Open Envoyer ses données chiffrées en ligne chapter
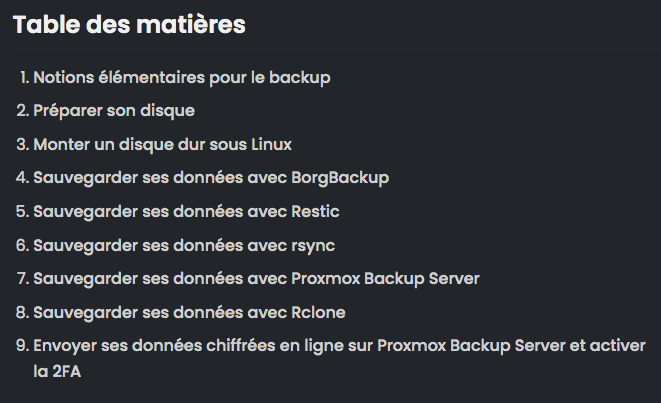This screenshot has width=661, height=403. click(339, 358)
